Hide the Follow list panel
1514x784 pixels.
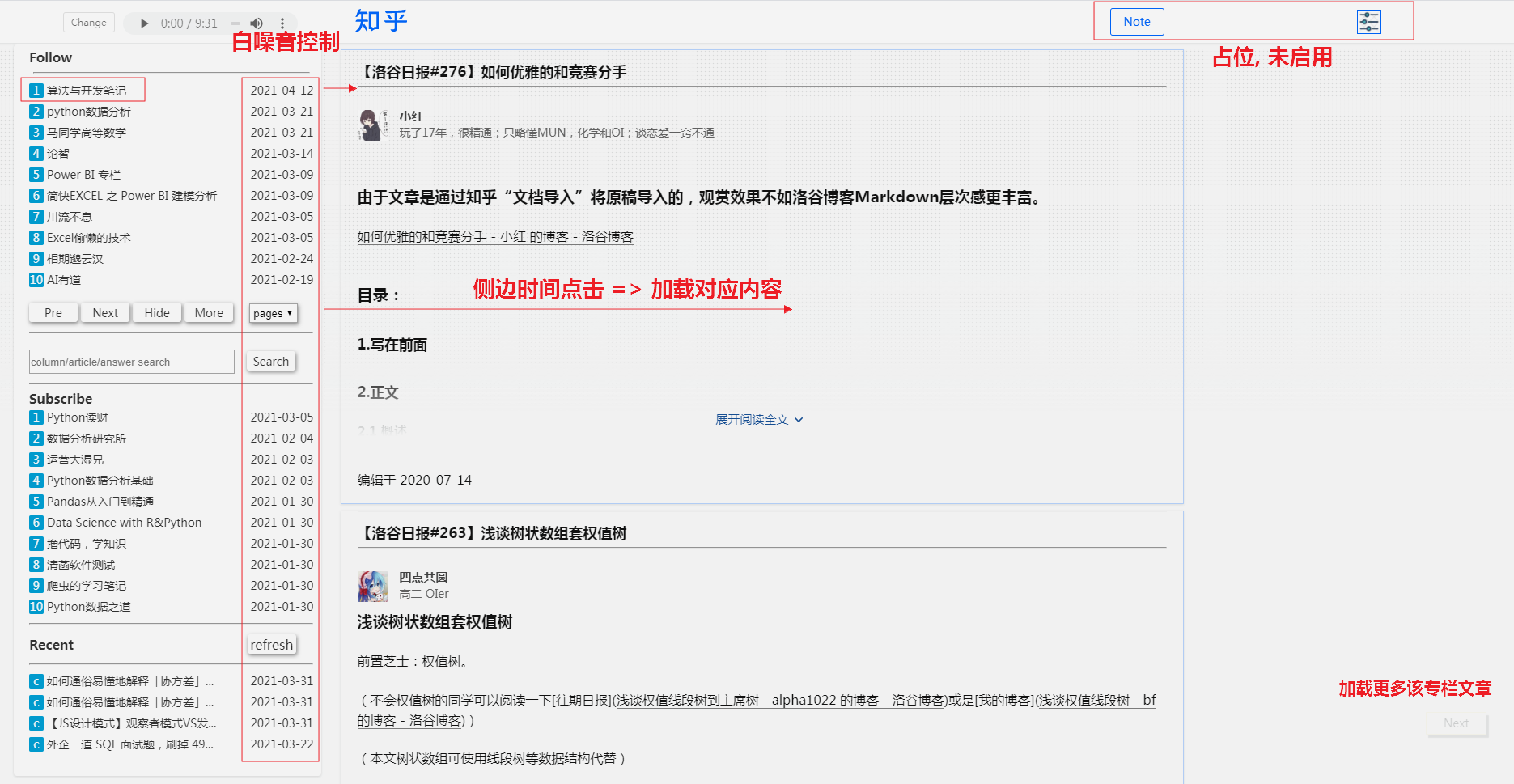pos(156,312)
